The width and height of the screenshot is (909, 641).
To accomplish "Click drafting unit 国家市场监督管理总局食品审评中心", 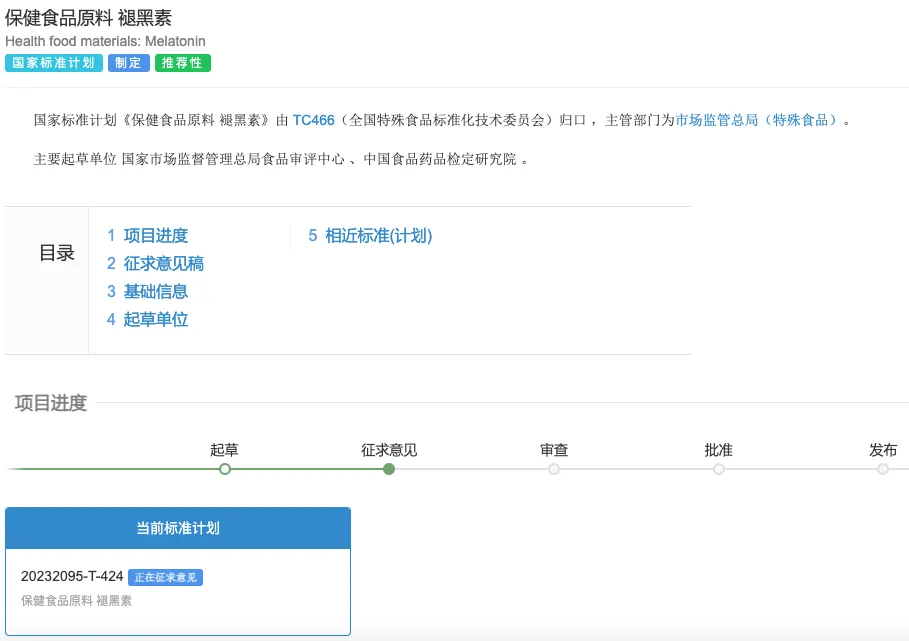I will coord(233,159).
